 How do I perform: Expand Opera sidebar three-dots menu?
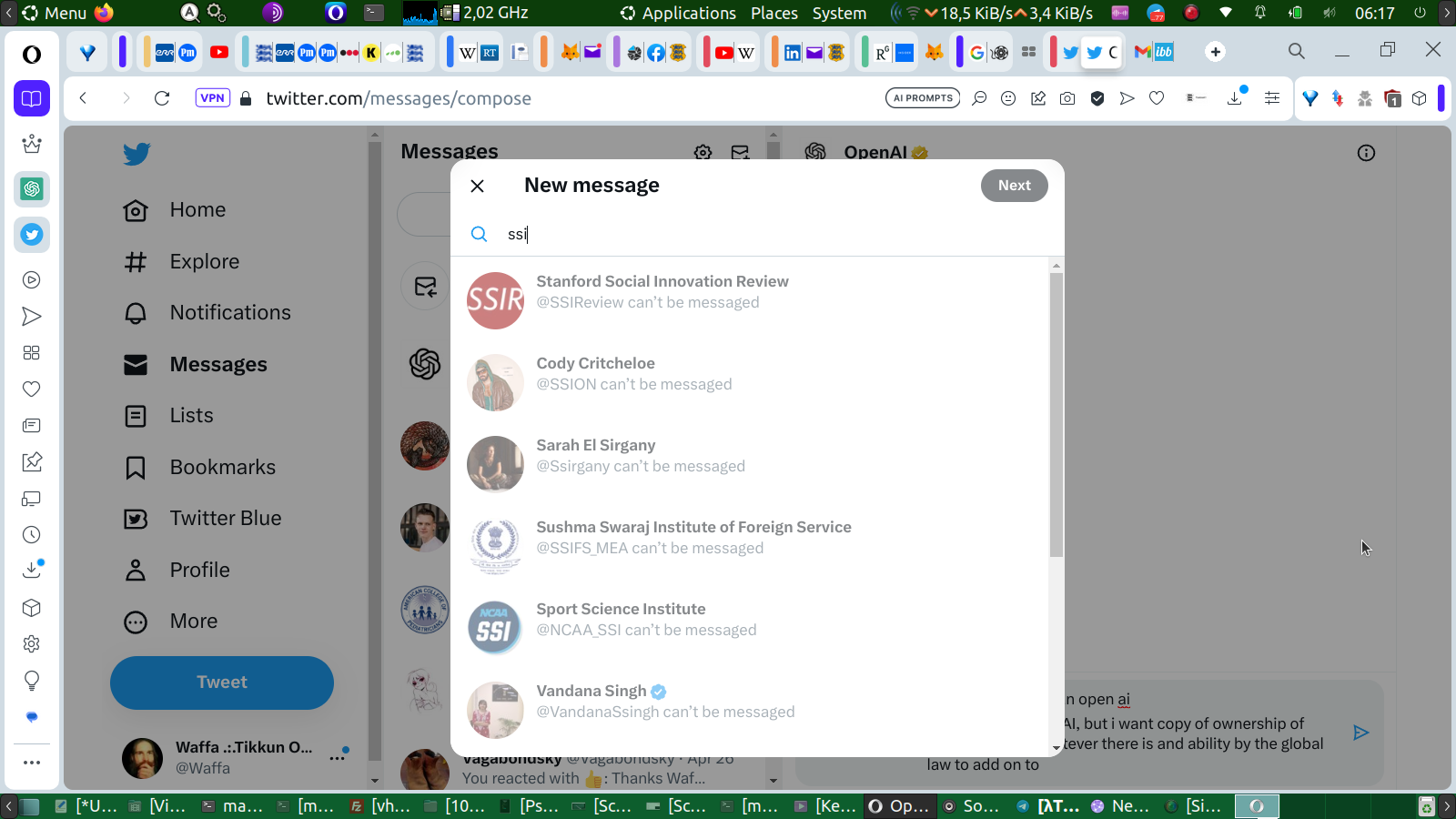32,763
